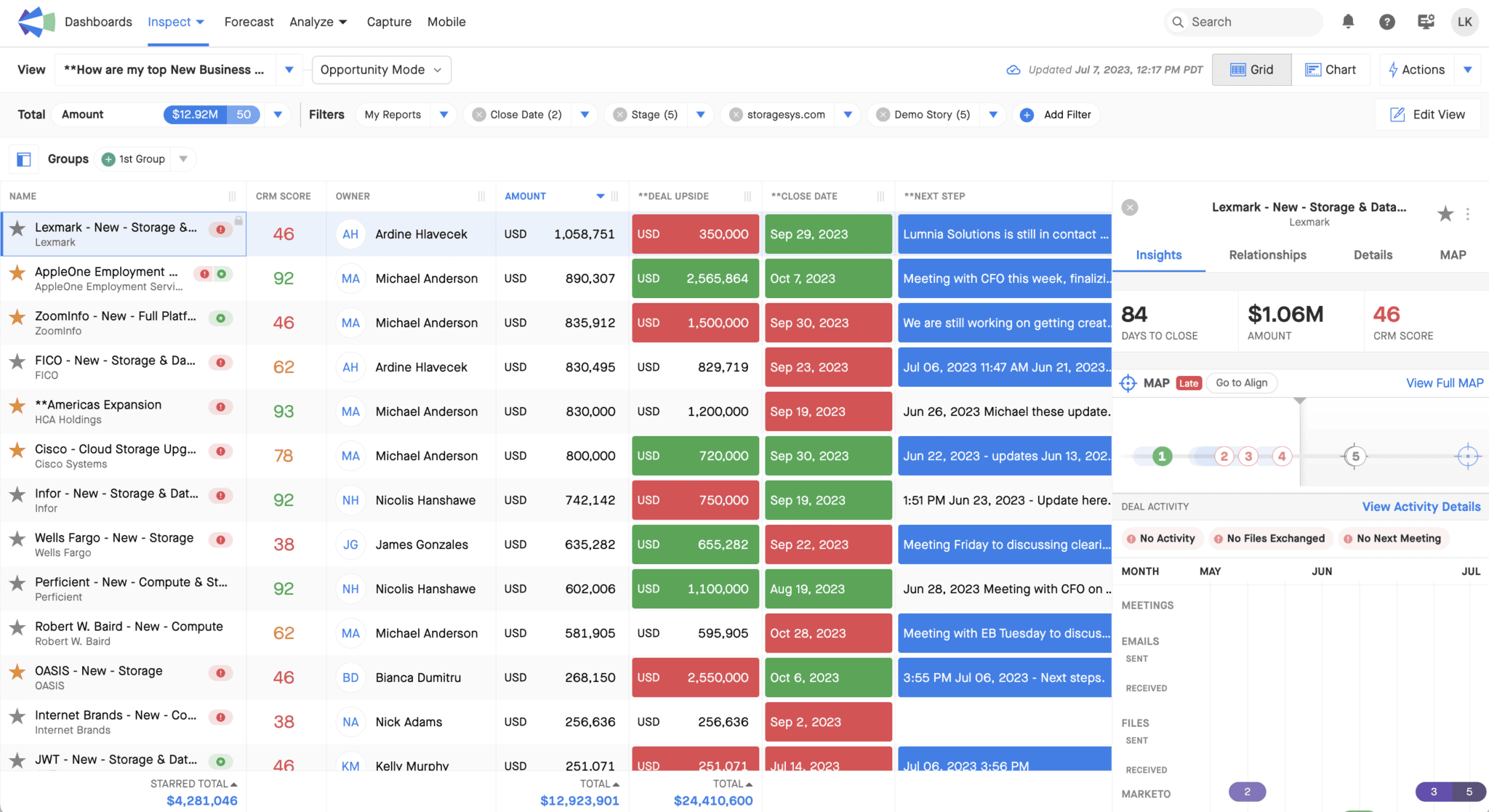Open the Opportunity Mode dropdown
1489x812 pixels.
[x=382, y=70]
